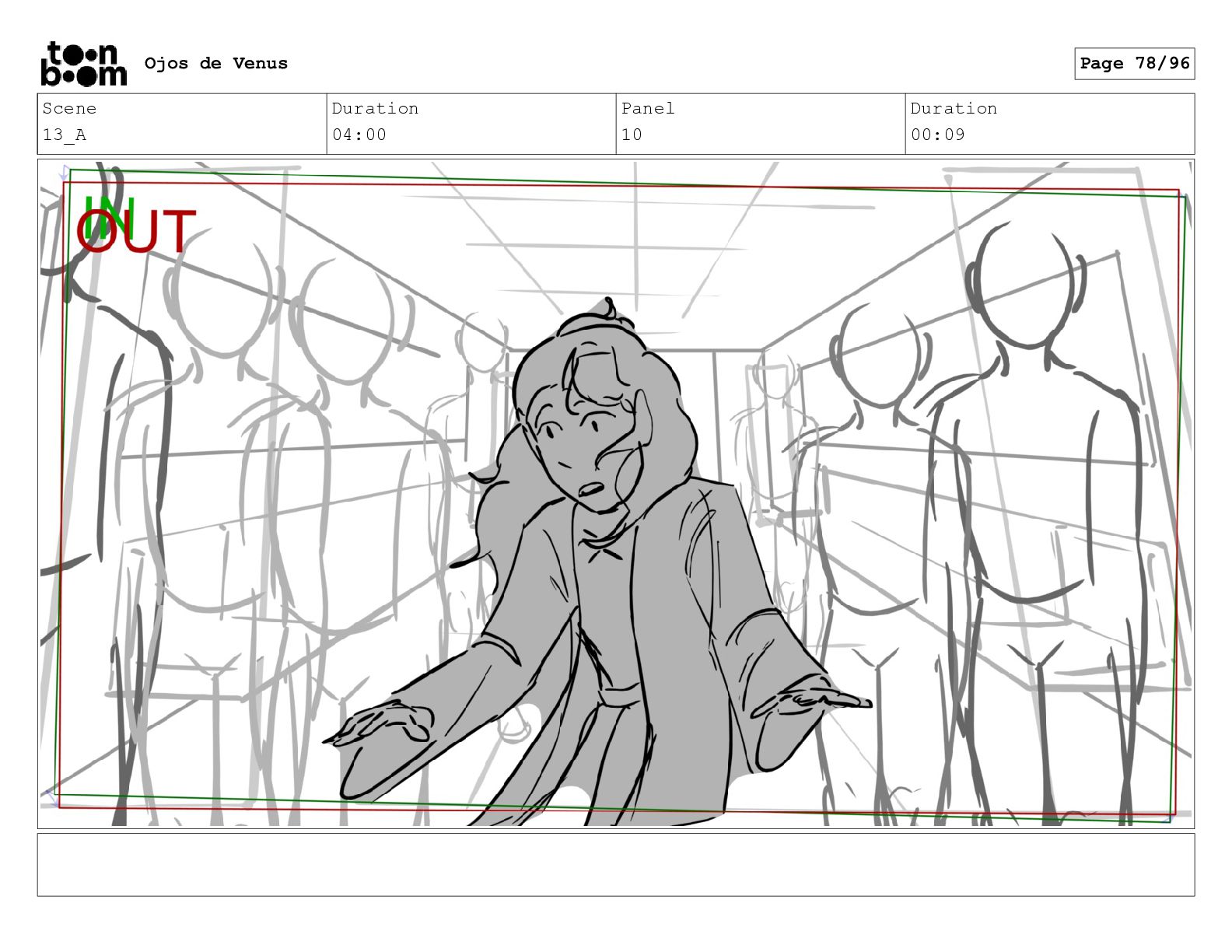Click the purple camera corner marker at top-left
Image resolution: width=1232 pixels, height=952 pixels.
(62, 173)
